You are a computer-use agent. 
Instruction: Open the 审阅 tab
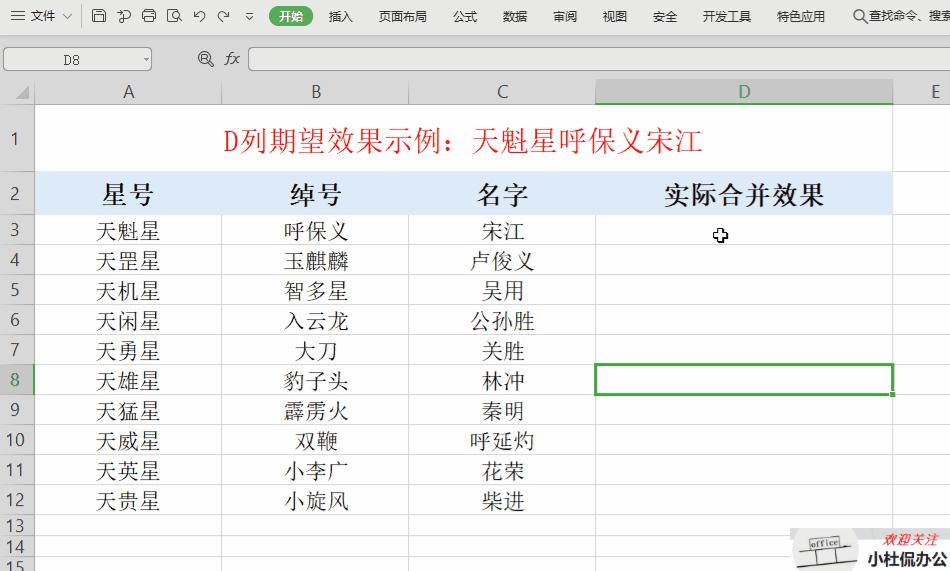click(x=565, y=16)
